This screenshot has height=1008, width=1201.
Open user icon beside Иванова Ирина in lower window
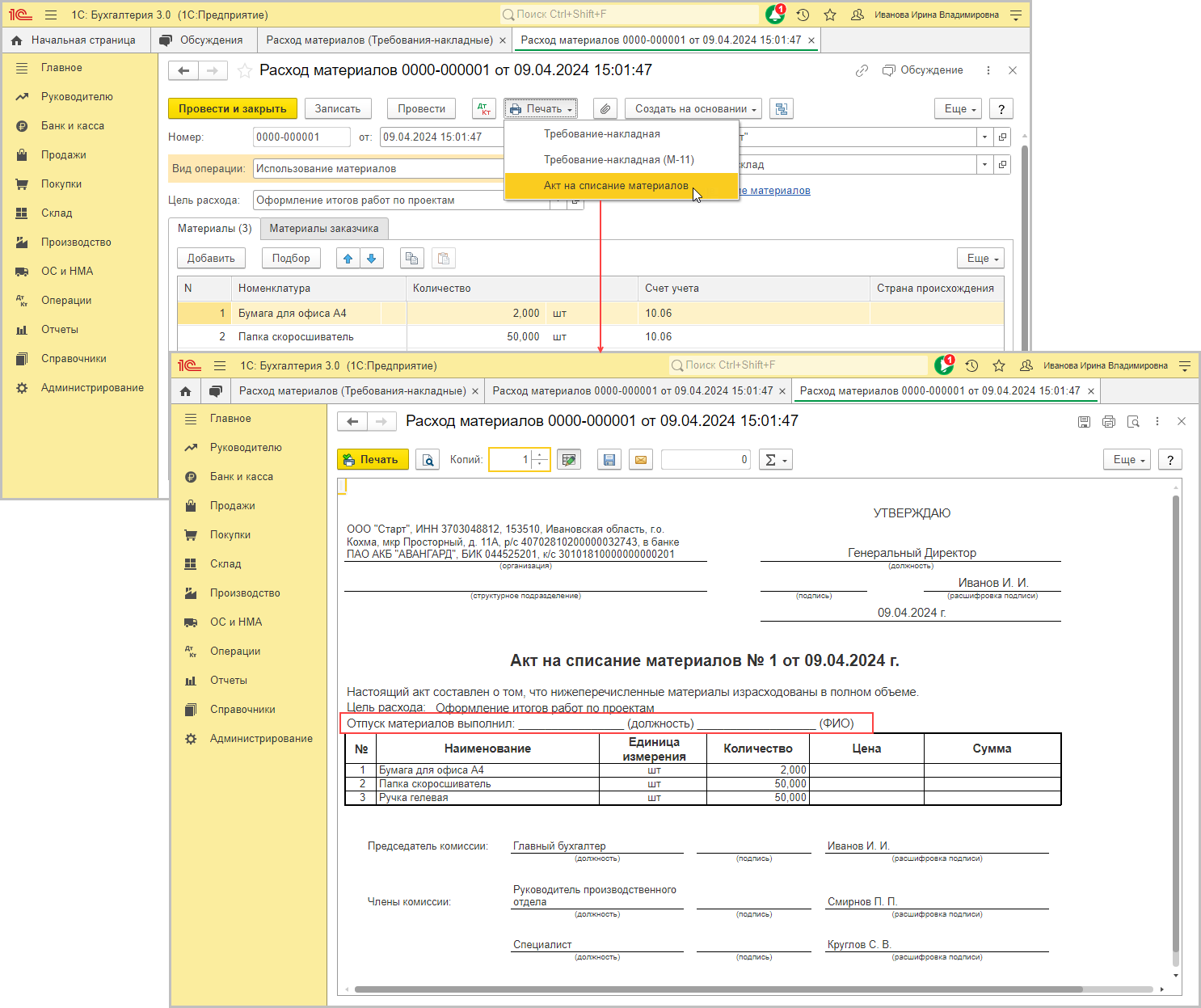1026,365
